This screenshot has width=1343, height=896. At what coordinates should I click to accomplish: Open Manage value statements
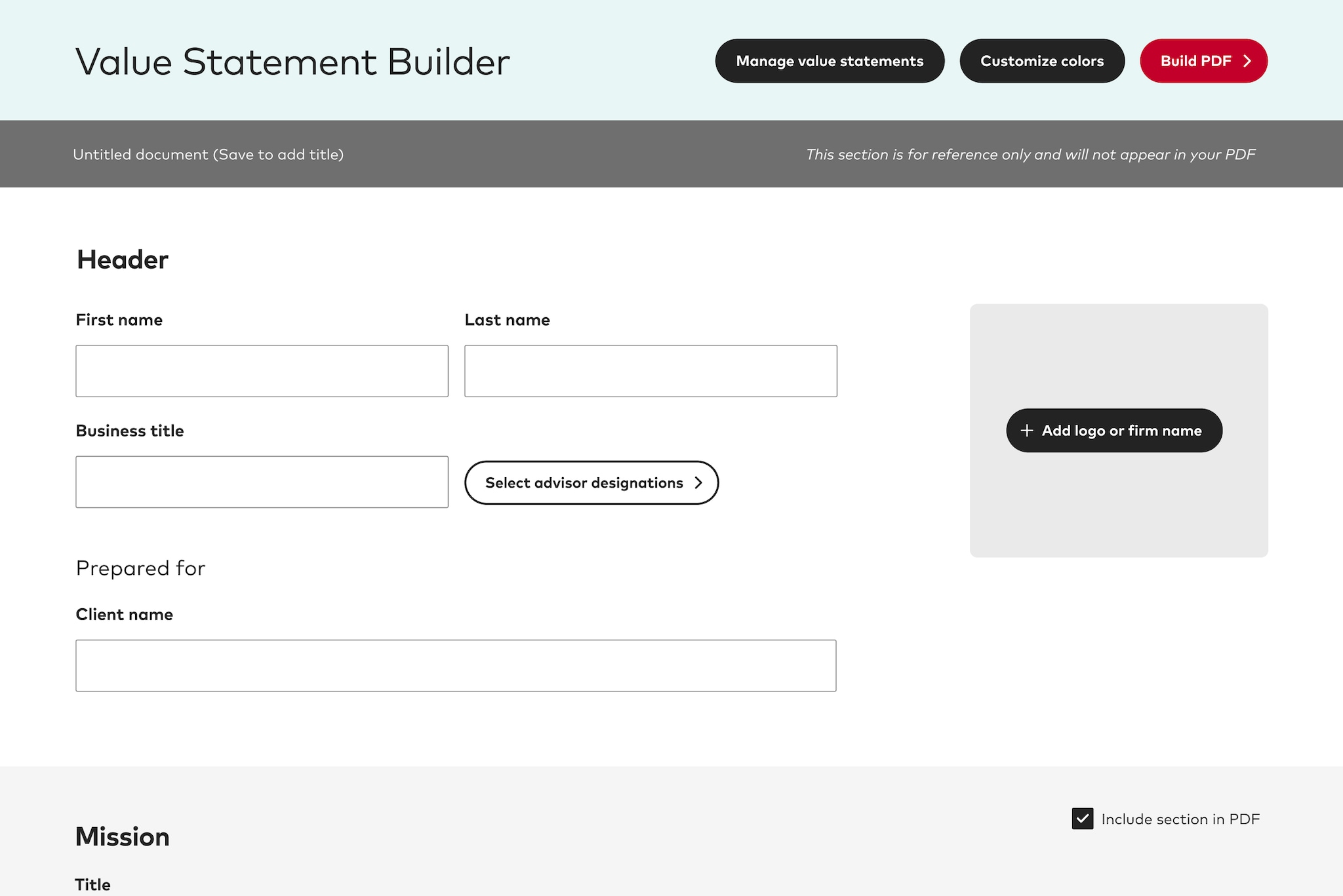point(830,60)
